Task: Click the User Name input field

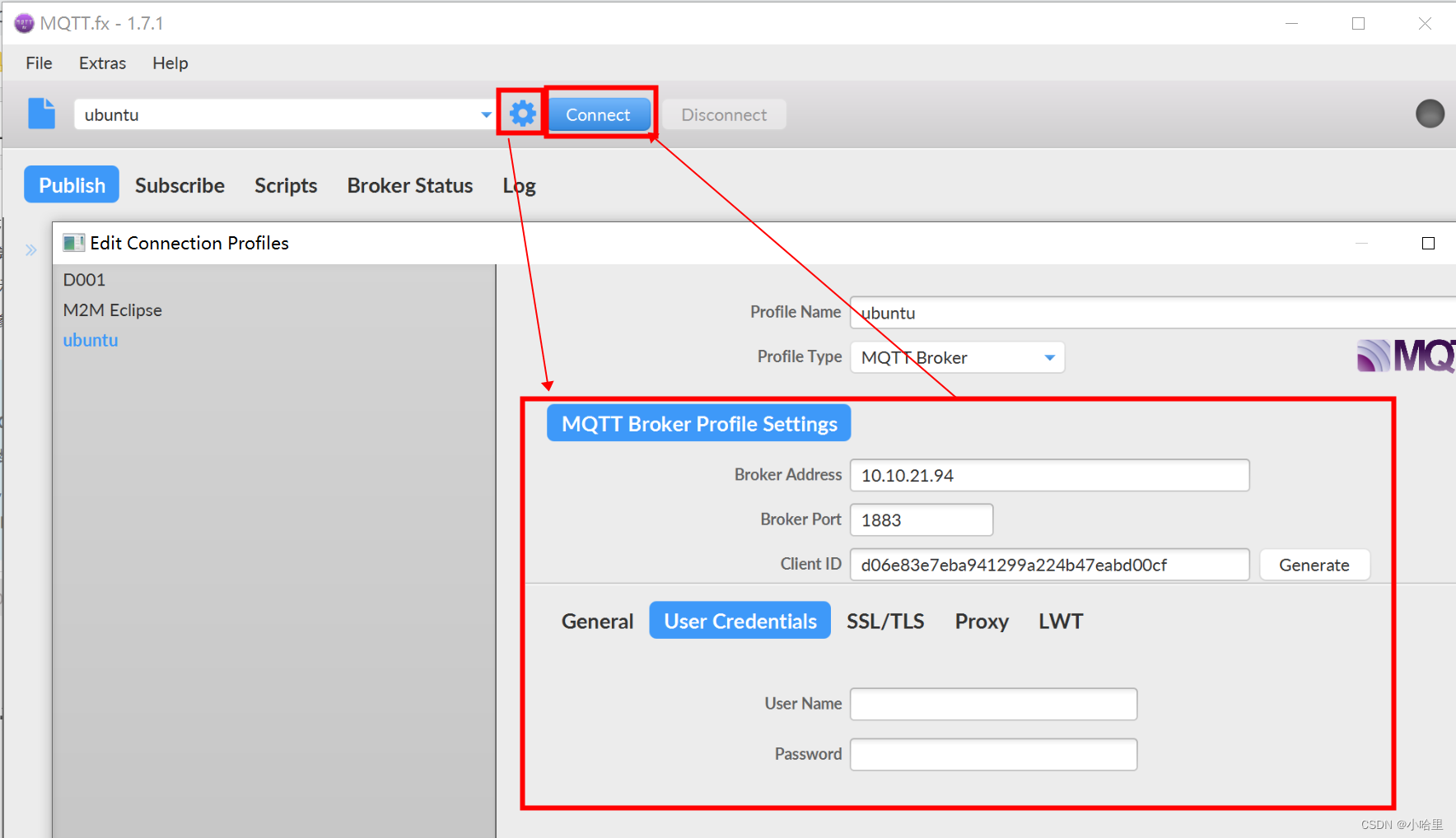Action: [x=994, y=704]
